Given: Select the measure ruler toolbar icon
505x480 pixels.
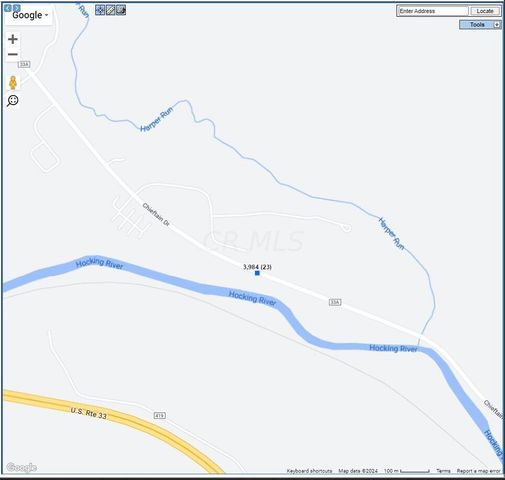Looking at the screenshot, I should click(110, 10).
